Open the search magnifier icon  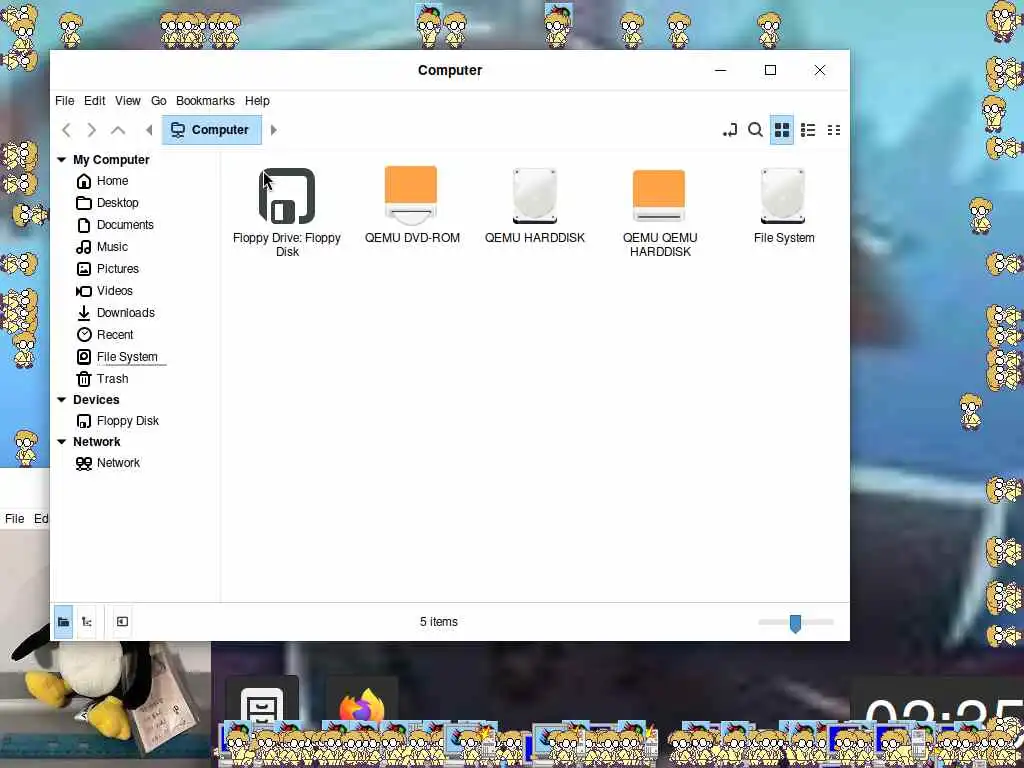coord(756,130)
